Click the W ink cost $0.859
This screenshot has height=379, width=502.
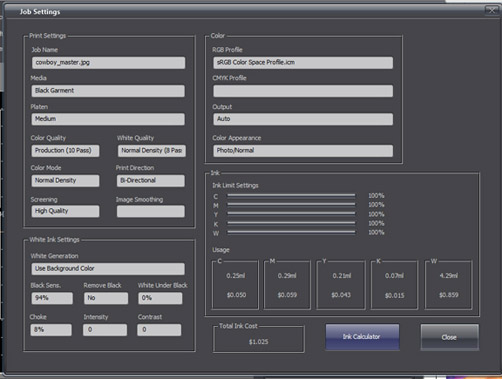449,295
